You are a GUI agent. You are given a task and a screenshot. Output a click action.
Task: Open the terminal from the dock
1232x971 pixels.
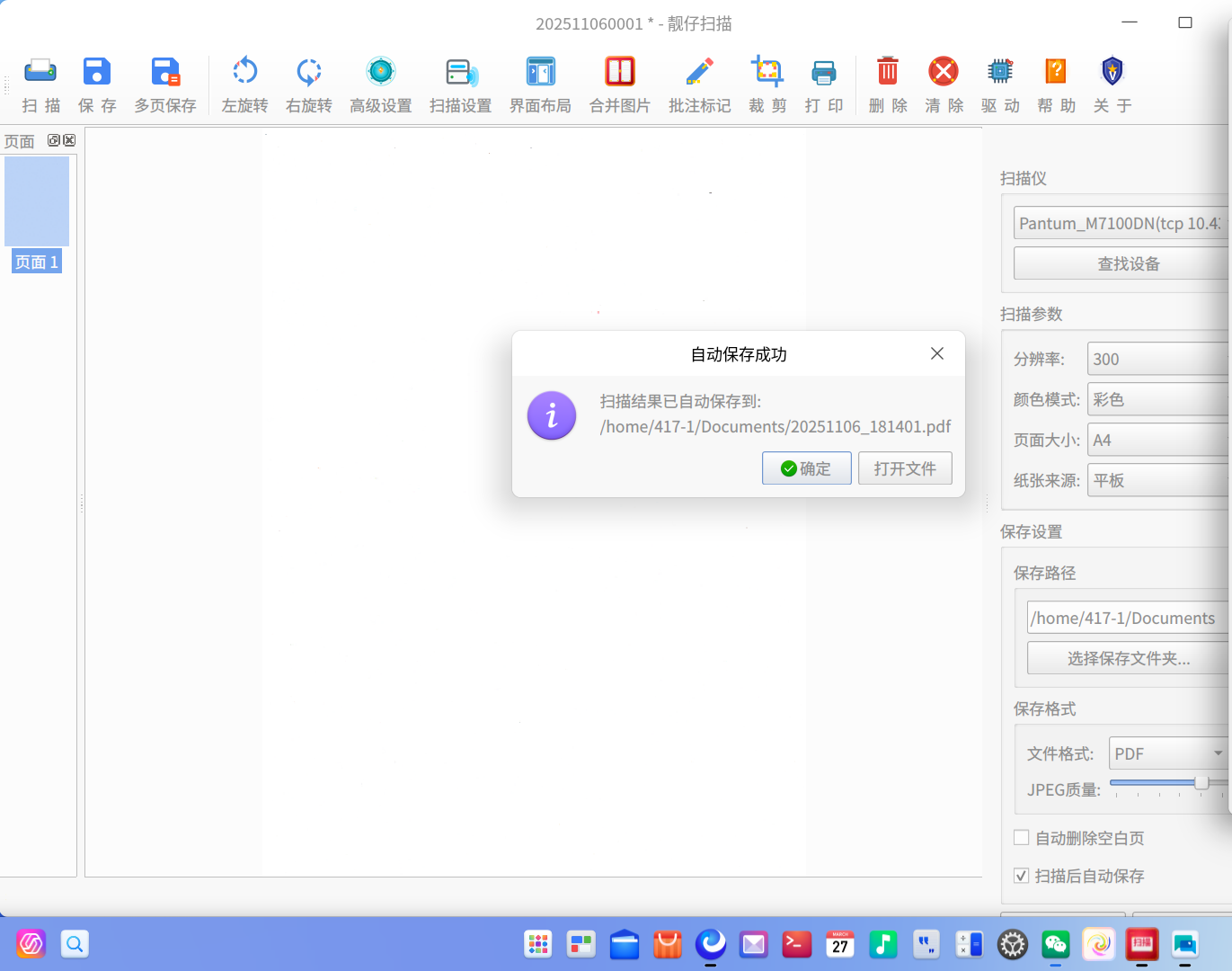(797, 944)
